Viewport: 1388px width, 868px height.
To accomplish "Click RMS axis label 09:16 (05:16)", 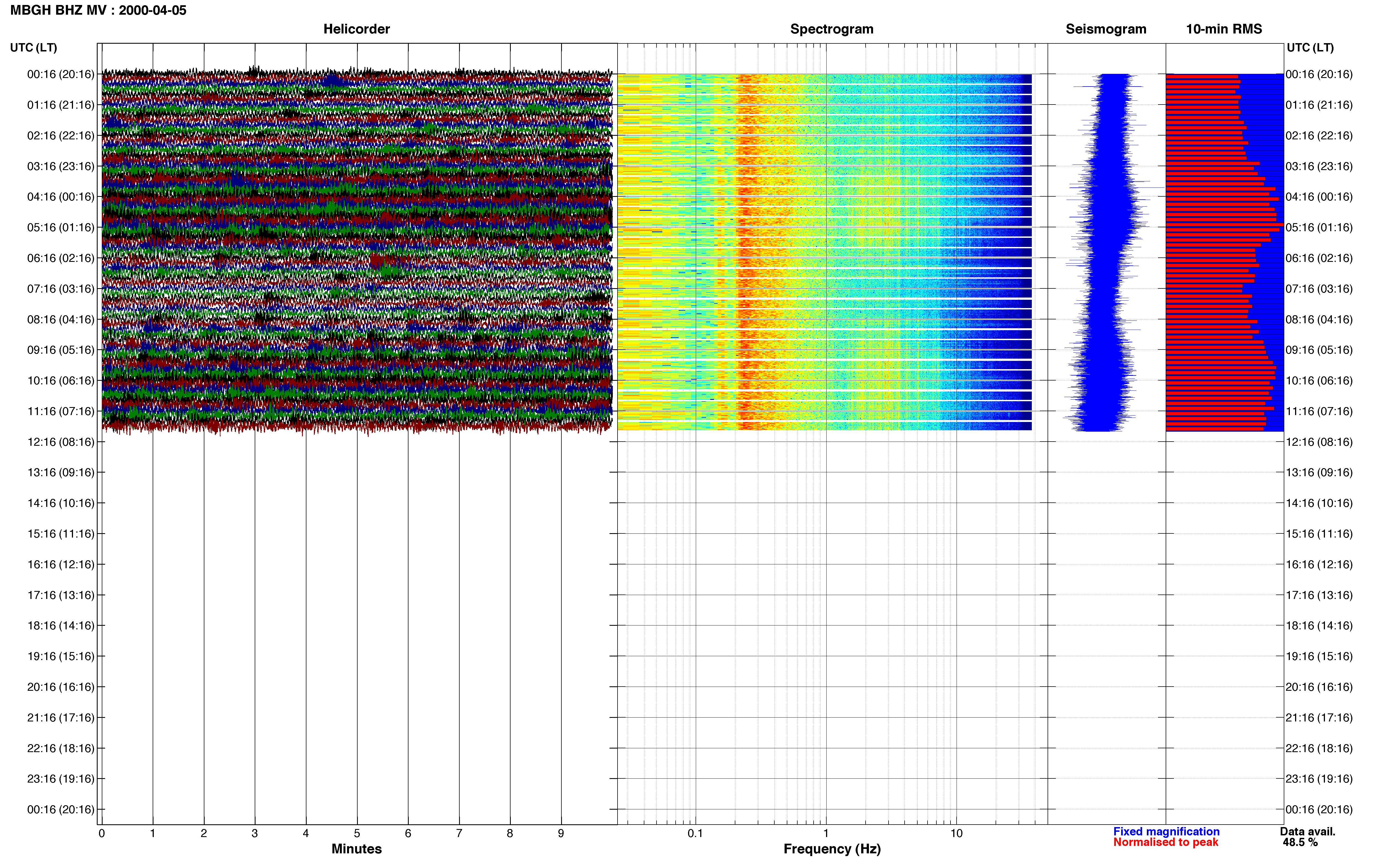I will [x=1319, y=350].
